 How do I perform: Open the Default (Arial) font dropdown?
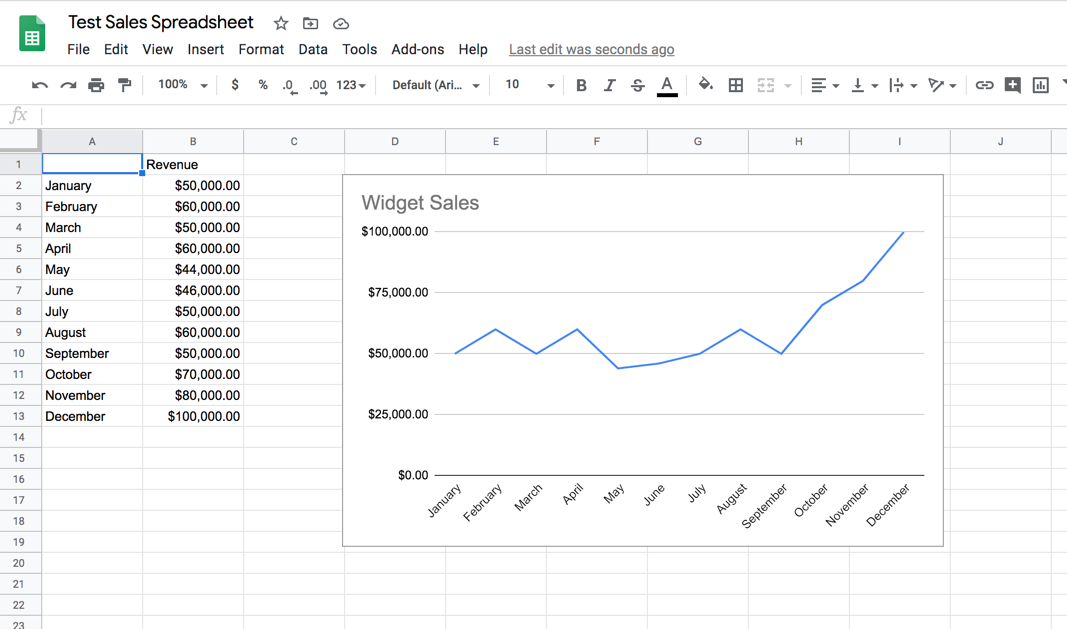pyautogui.click(x=436, y=85)
